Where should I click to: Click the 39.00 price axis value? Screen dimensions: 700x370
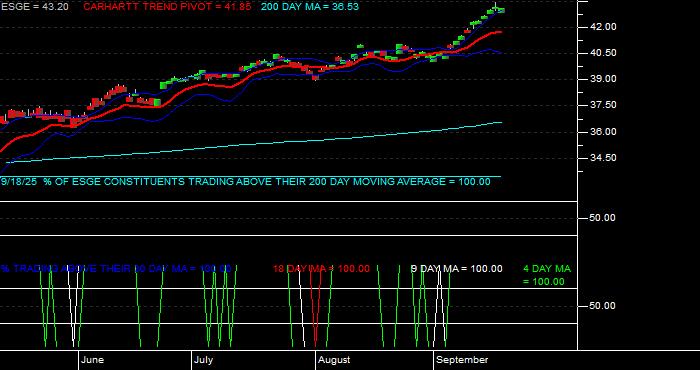click(x=603, y=79)
